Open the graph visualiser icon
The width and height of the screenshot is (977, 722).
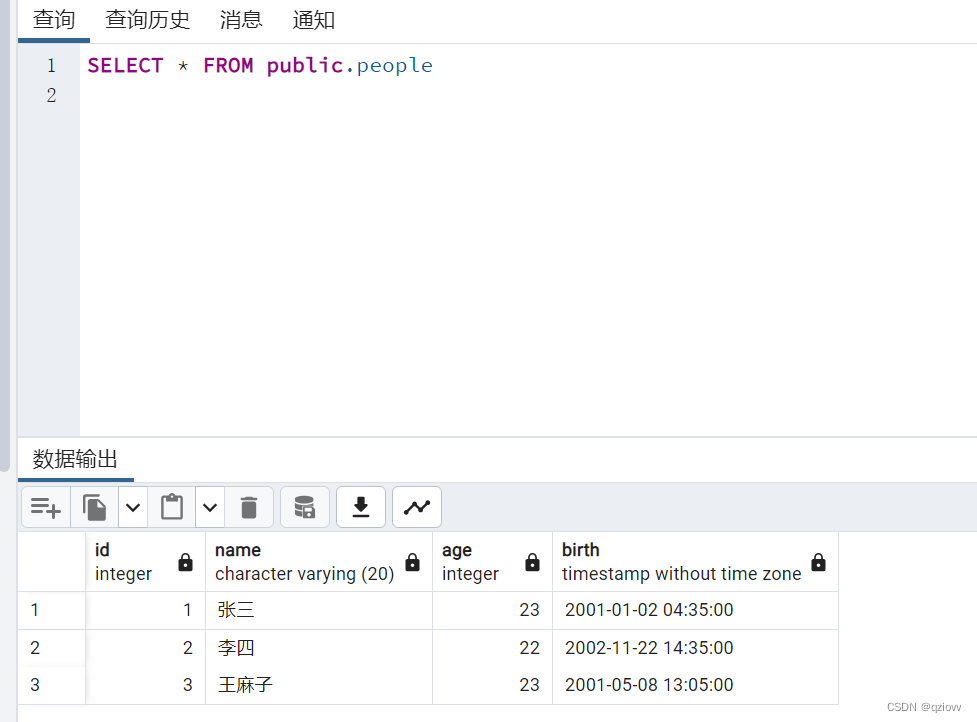tap(417, 507)
